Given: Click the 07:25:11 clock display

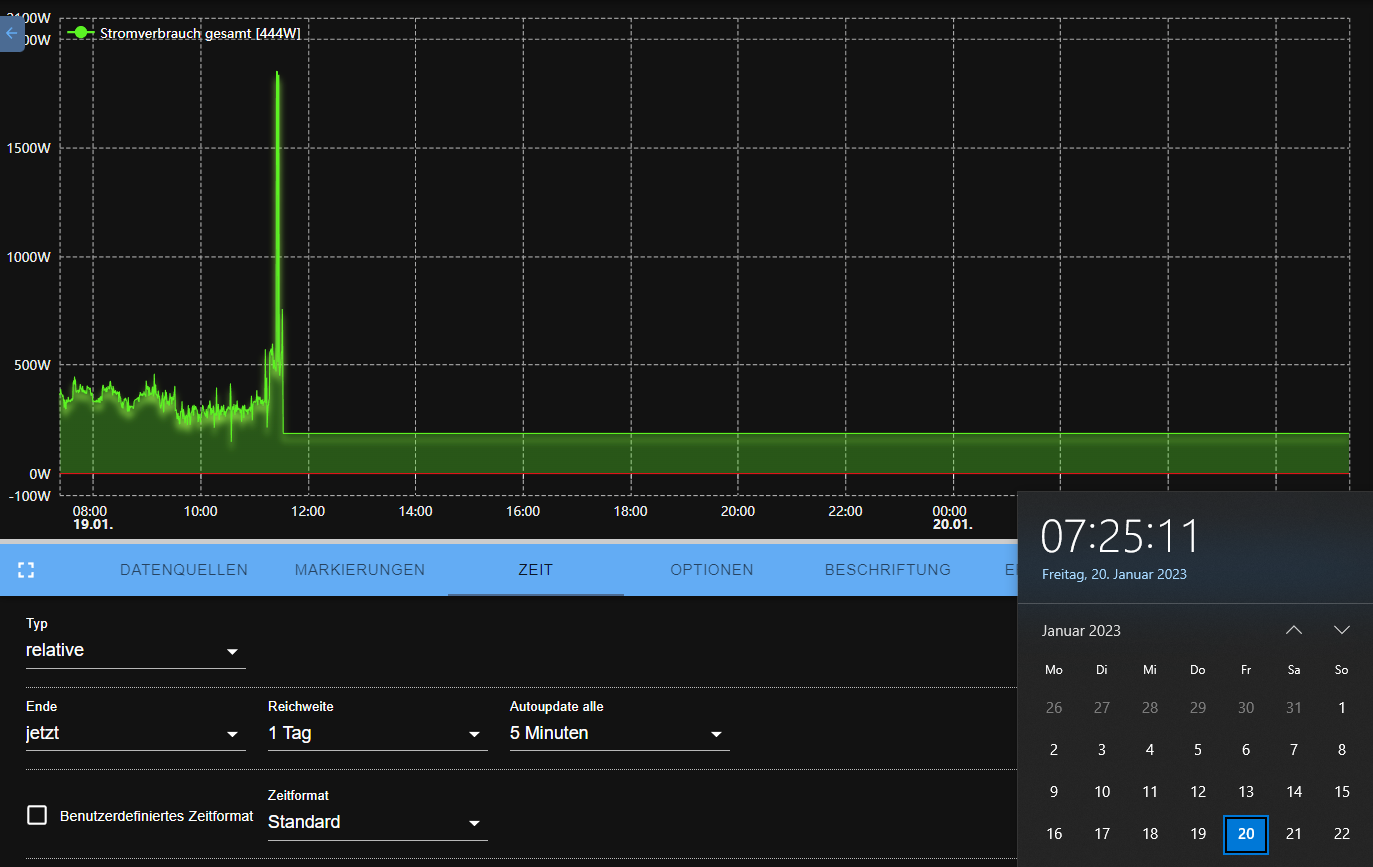Looking at the screenshot, I should pos(1120,536).
